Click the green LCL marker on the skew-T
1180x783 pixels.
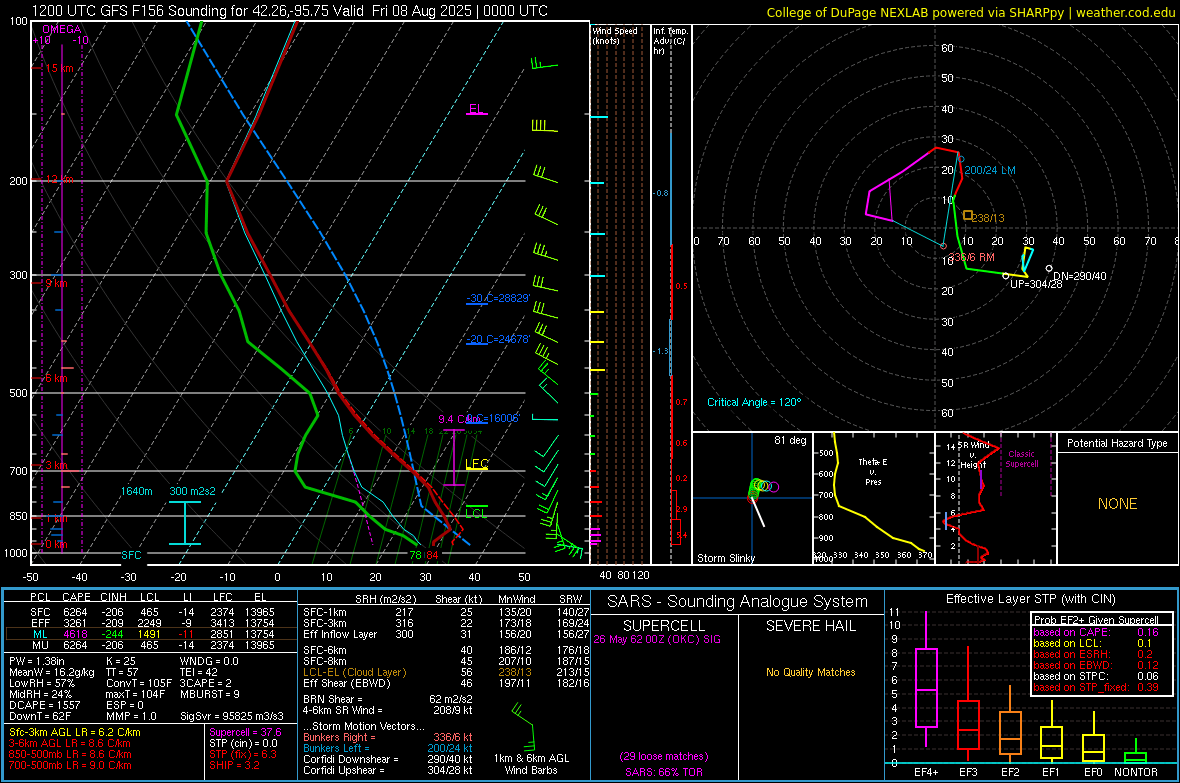[x=476, y=512]
